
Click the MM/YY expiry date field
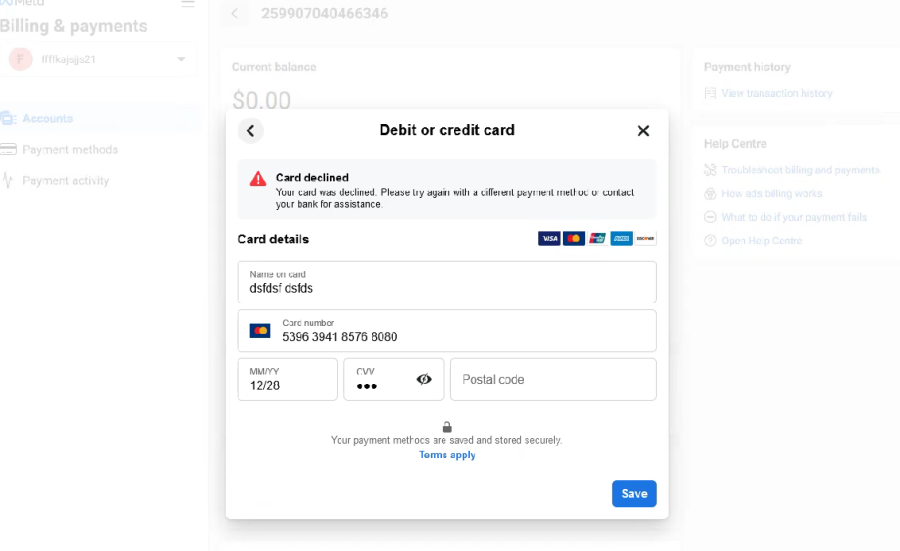[288, 379]
